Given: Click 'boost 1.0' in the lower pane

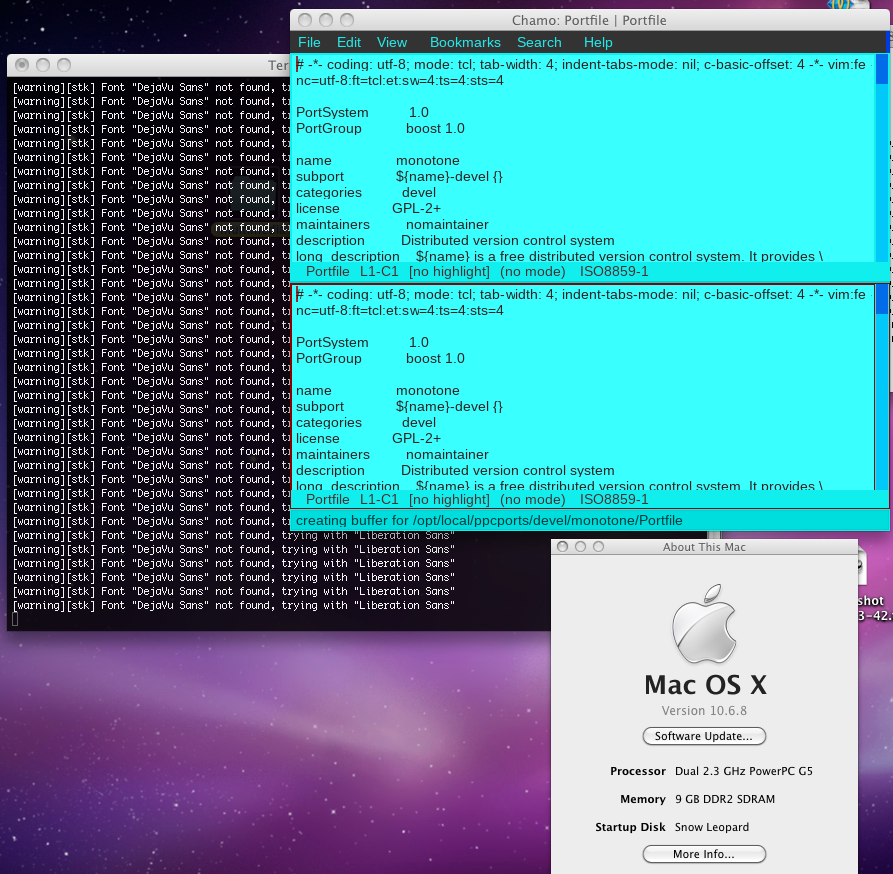Looking at the screenshot, I should pyautogui.click(x=435, y=358).
